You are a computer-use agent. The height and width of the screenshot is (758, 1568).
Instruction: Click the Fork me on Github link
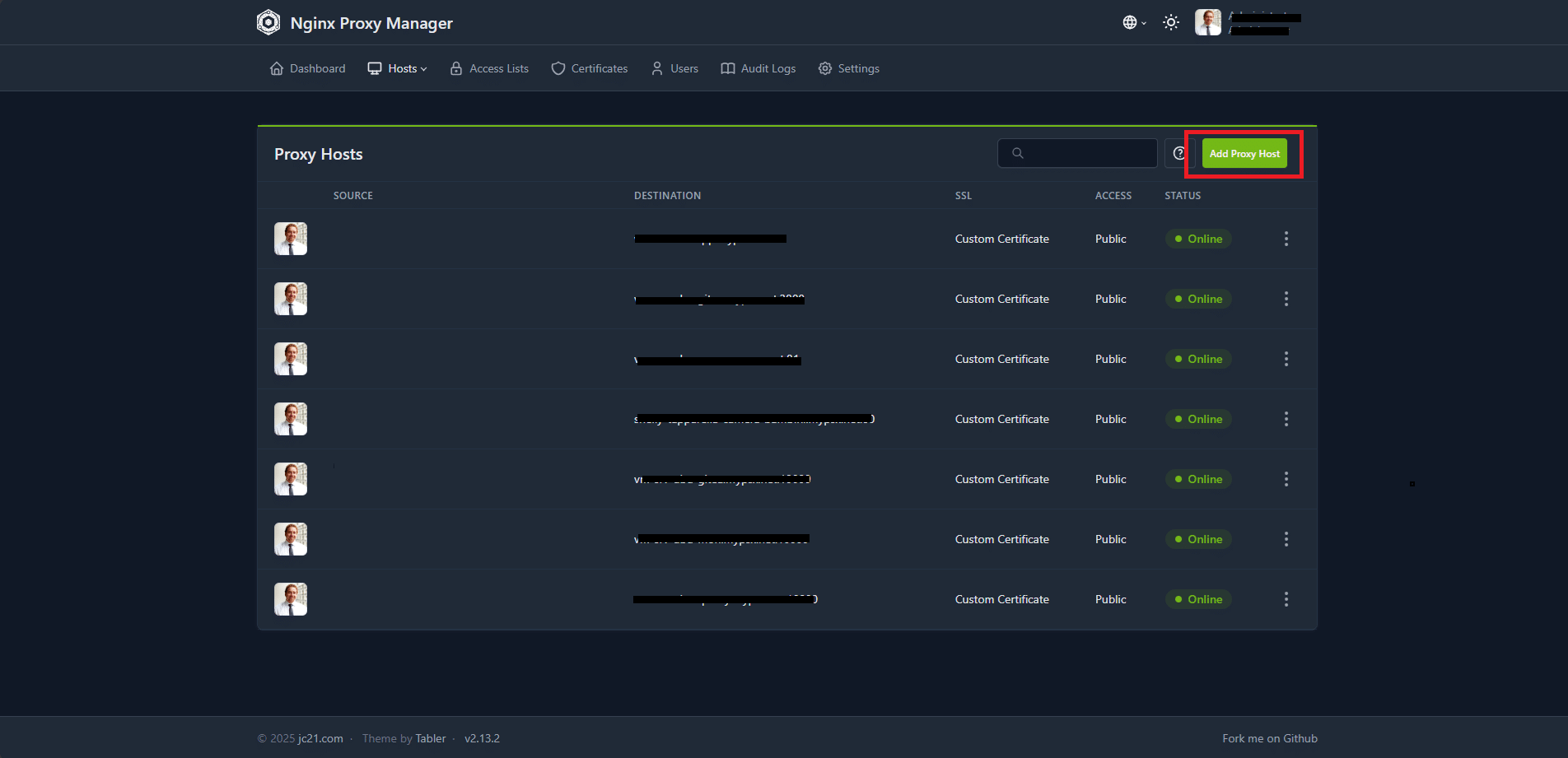coord(1269,738)
